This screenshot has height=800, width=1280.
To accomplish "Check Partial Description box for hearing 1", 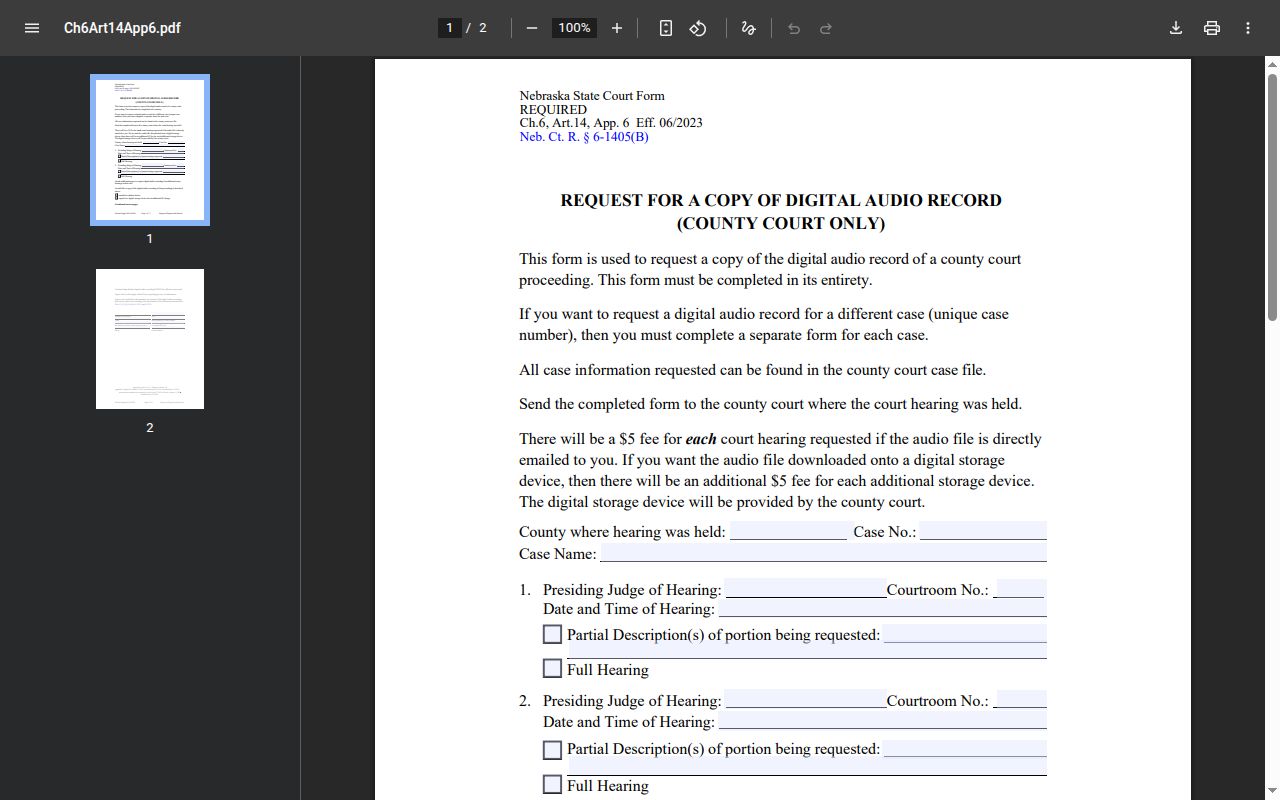I will pos(552,634).
